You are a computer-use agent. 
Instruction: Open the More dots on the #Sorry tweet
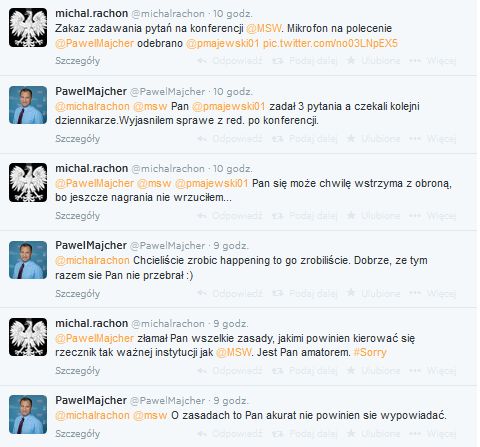[x=415, y=371]
